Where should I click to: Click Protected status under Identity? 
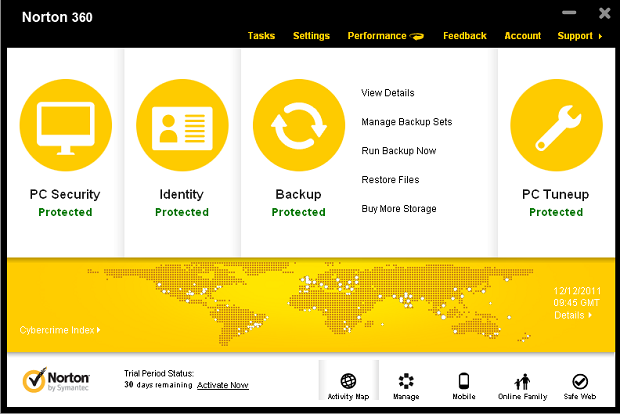pyautogui.click(x=182, y=212)
